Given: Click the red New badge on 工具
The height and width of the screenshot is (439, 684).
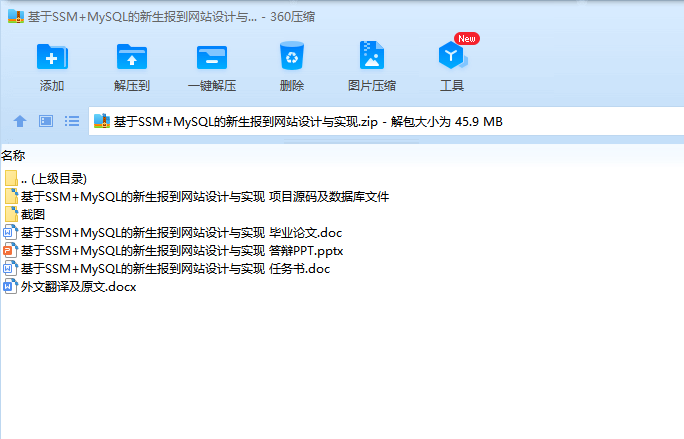Looking at the screenshot, I should [467, 38].
